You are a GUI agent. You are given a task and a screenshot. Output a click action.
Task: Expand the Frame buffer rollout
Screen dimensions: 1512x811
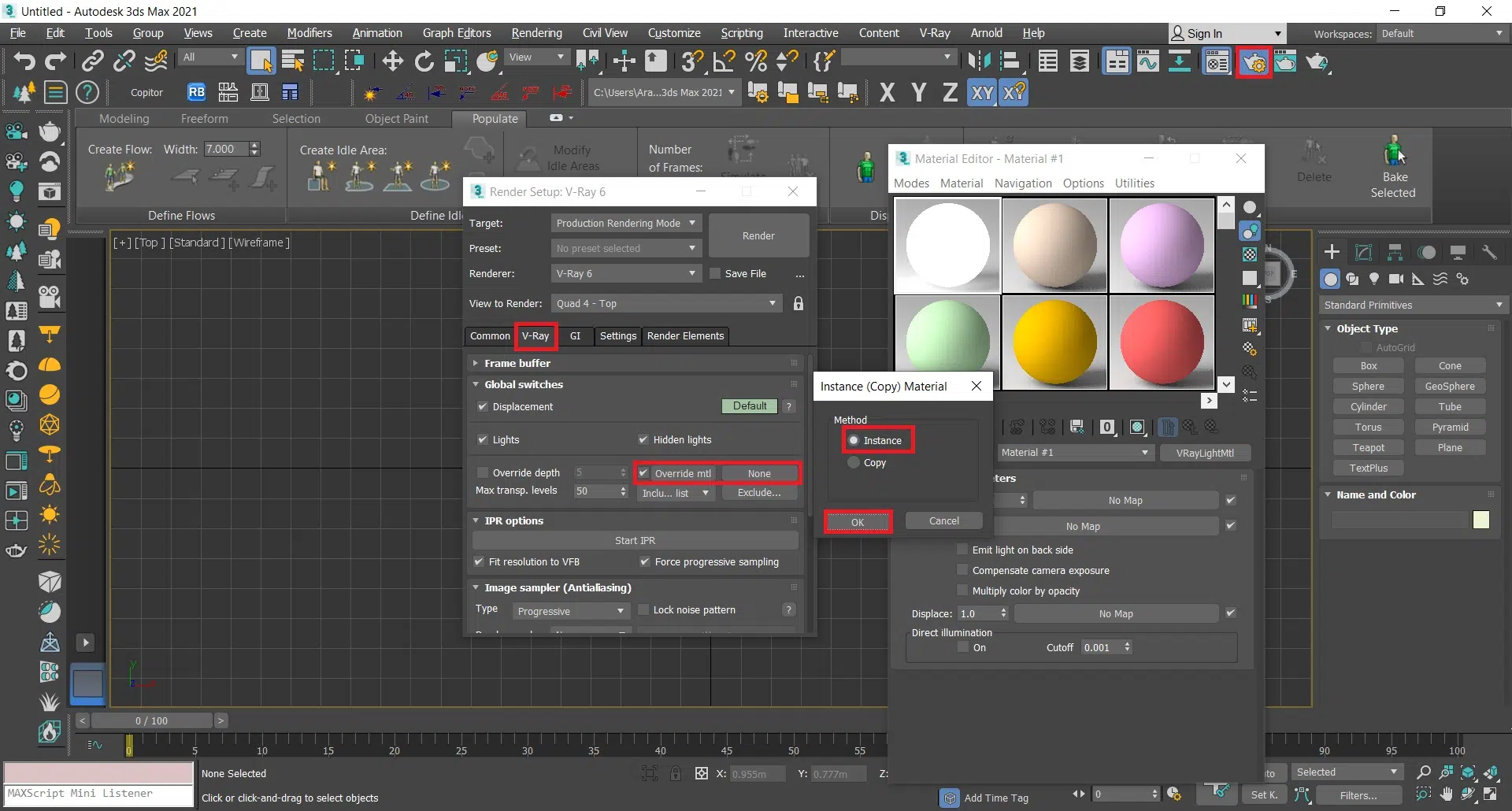point(517,363)
